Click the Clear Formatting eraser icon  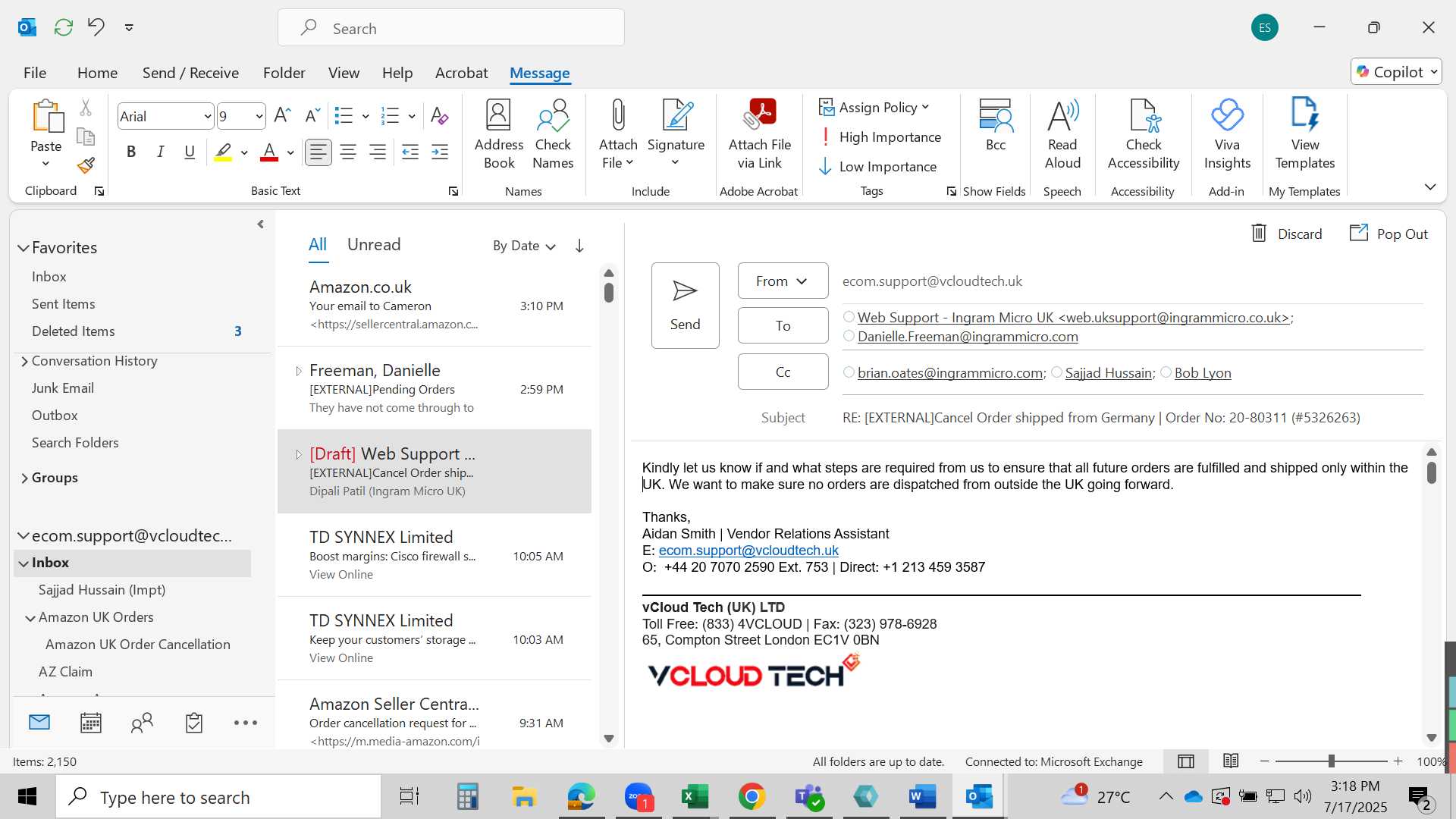(439, 116)
